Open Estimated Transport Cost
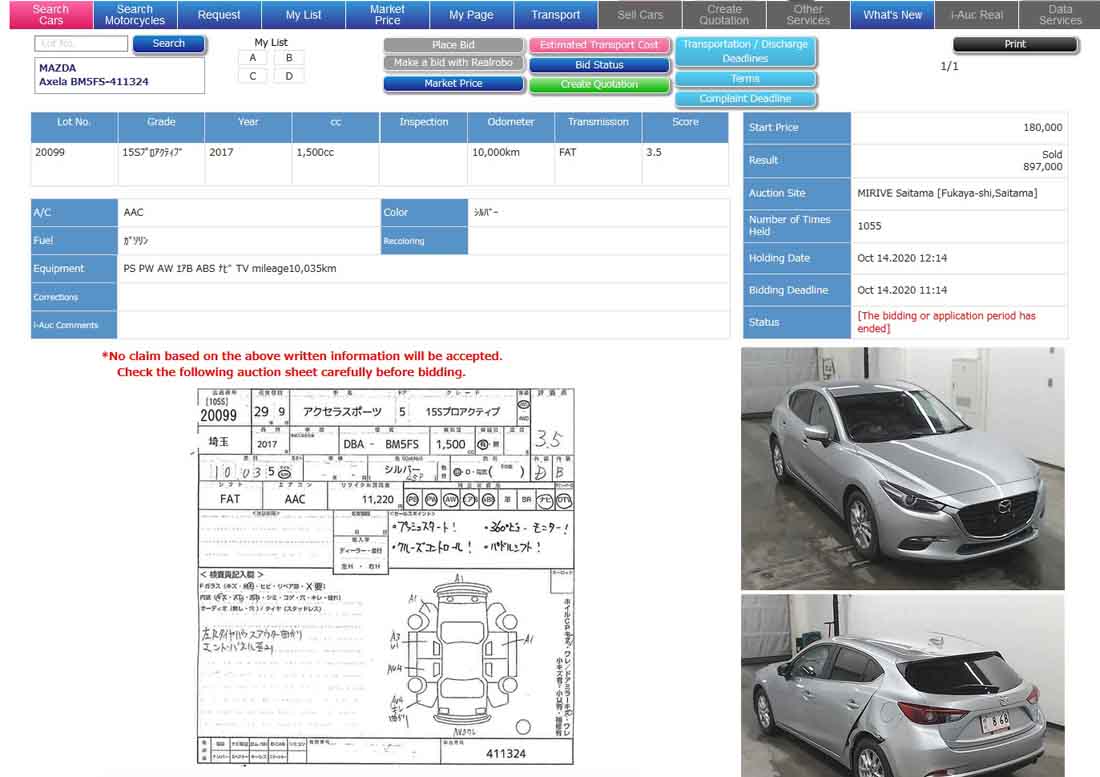Viewport: 1100px width, 777px height. (x=600, y=45)
